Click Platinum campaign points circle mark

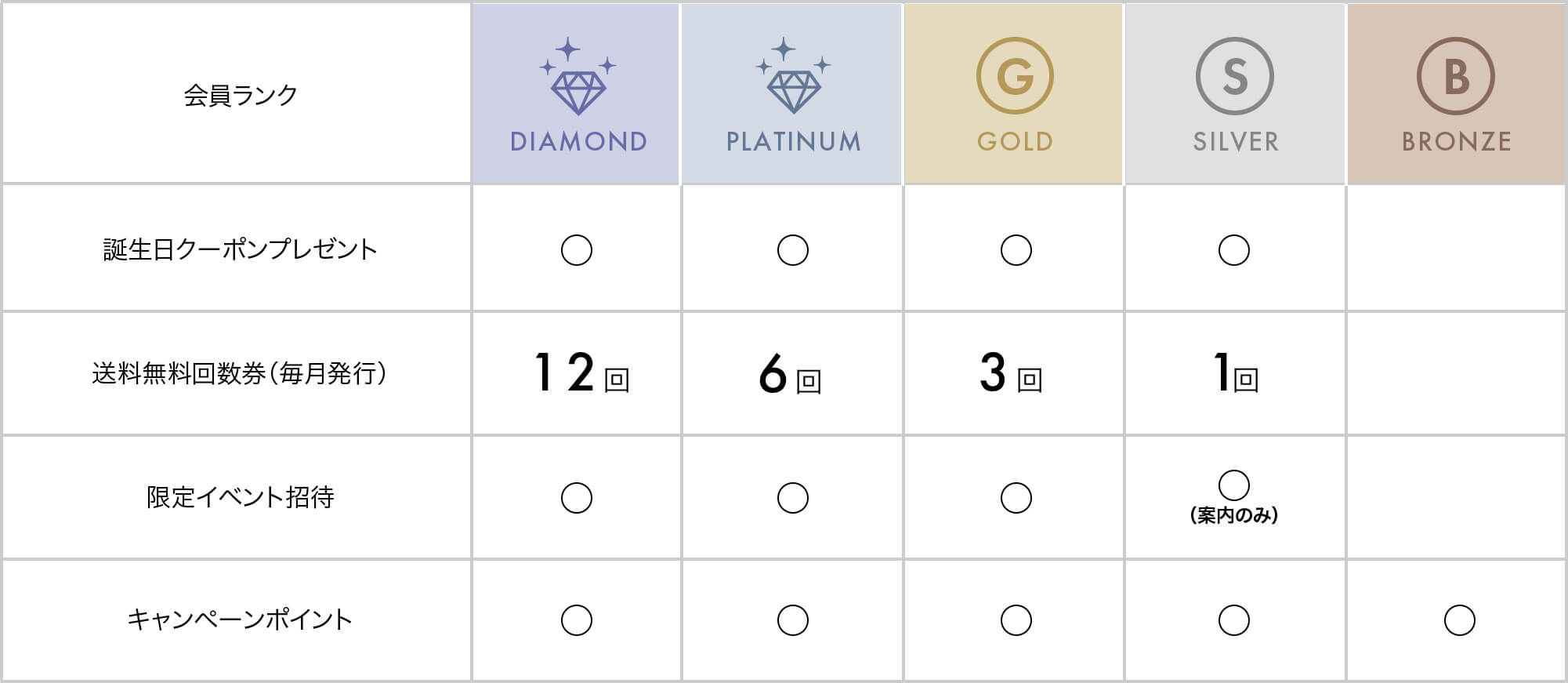point(792,620)
